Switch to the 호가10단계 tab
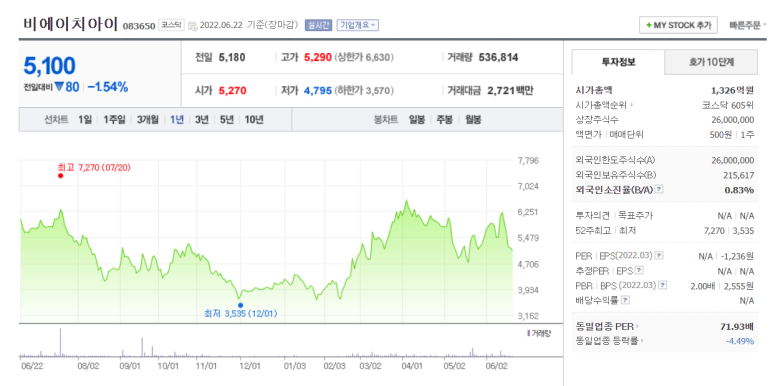The height and width of the screenshot is (386, 773). [x=711, y=63]
